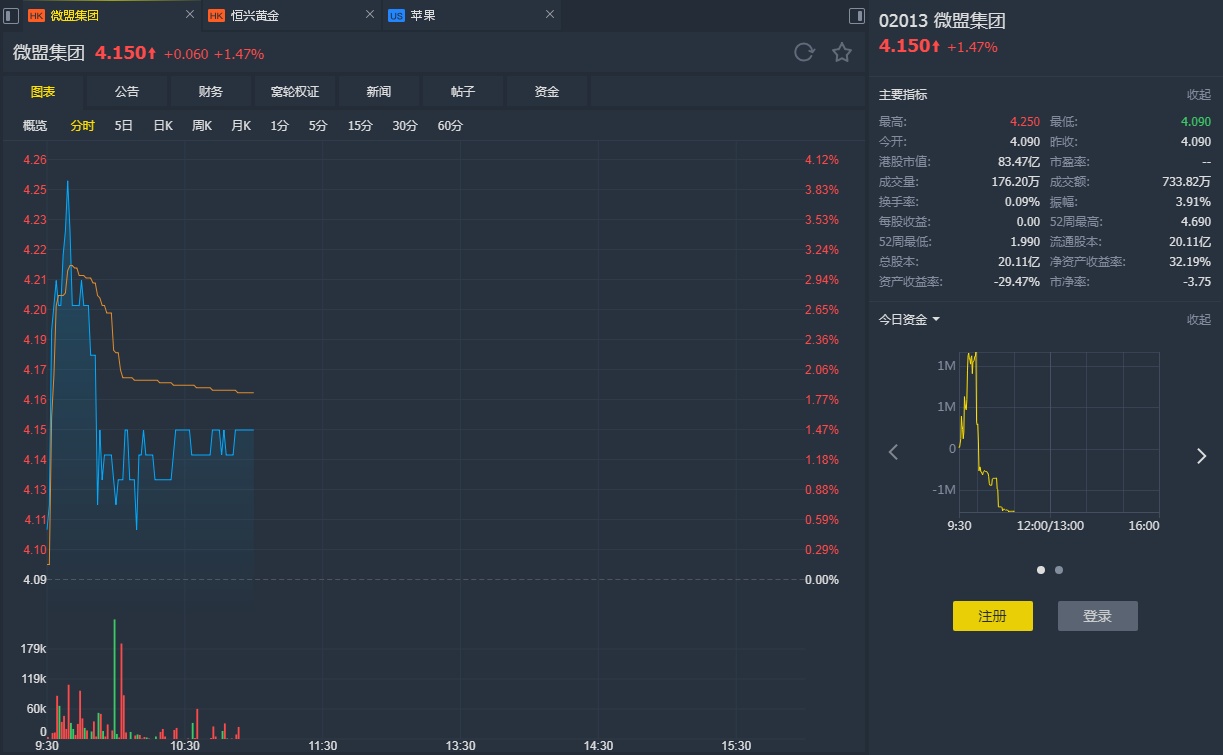Select the second carousel page dot
1223x755 pixels.
(1059, 570)
